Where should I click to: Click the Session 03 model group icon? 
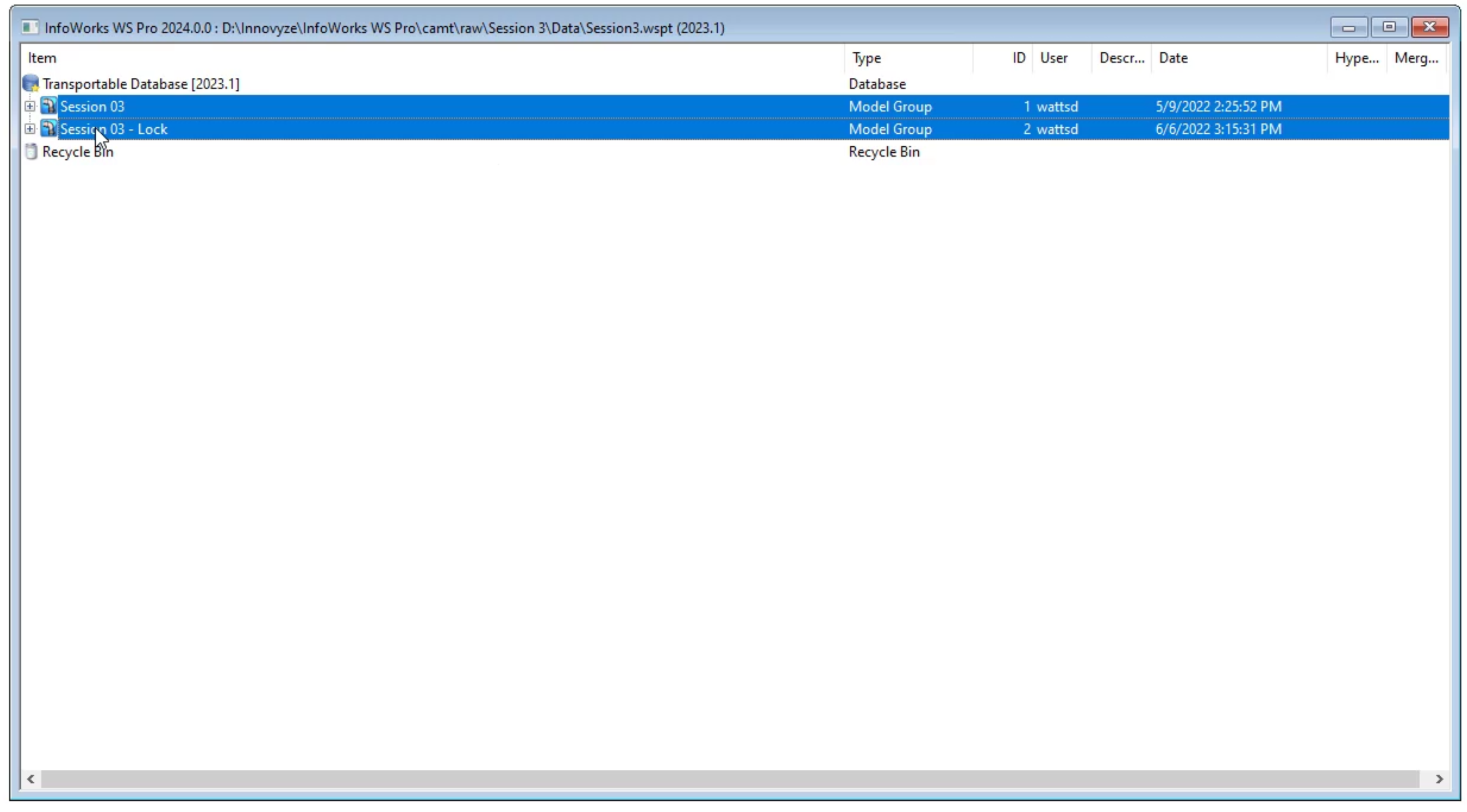pos(49,106)
